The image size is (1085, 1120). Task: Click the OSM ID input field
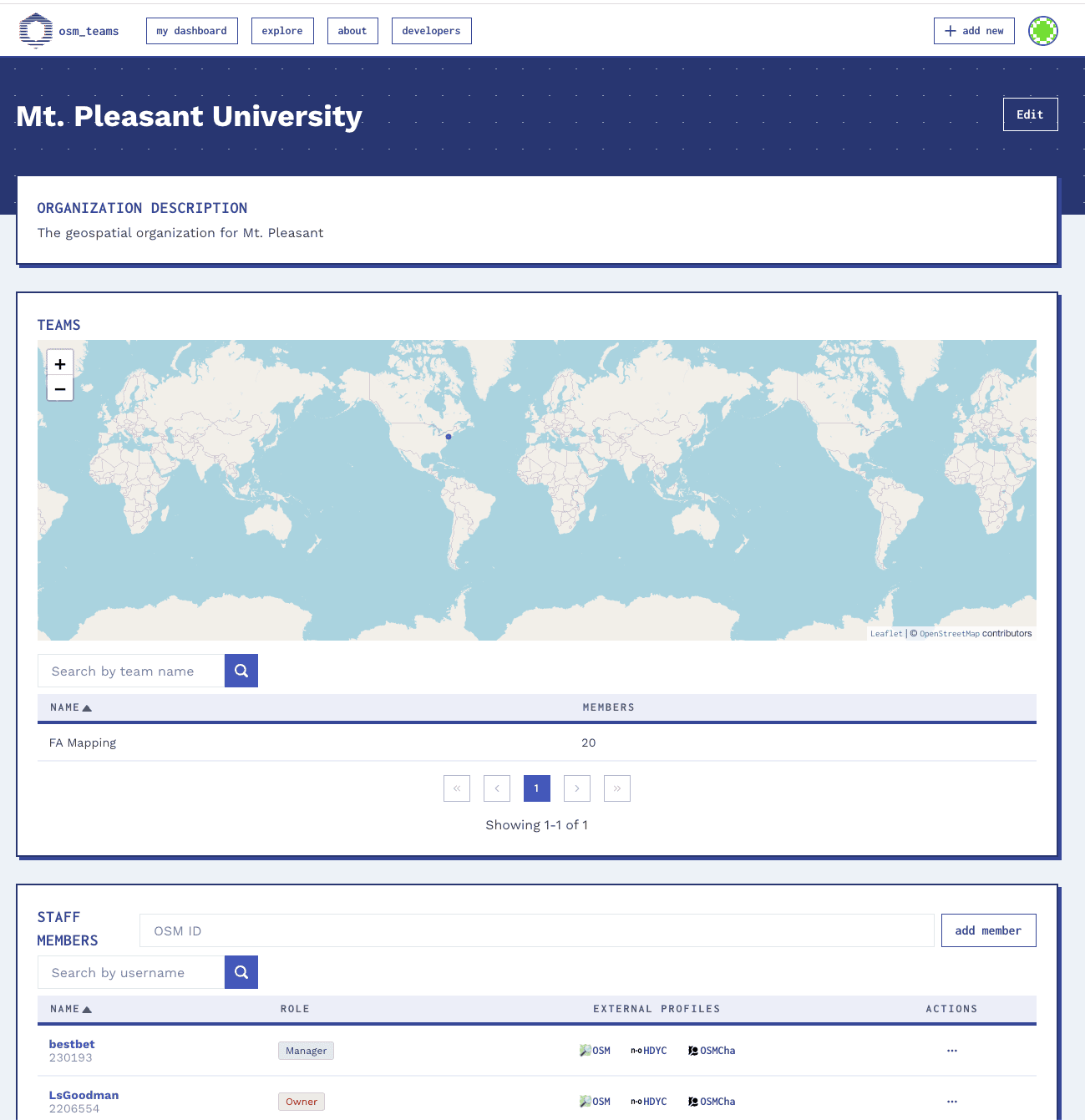point(536,930)
